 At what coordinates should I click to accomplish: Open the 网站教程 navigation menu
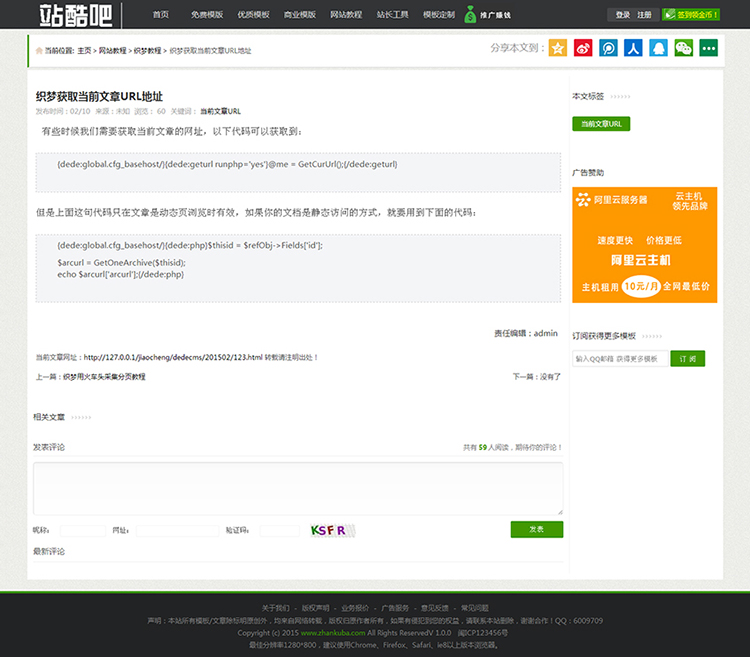tap(346, 15)
